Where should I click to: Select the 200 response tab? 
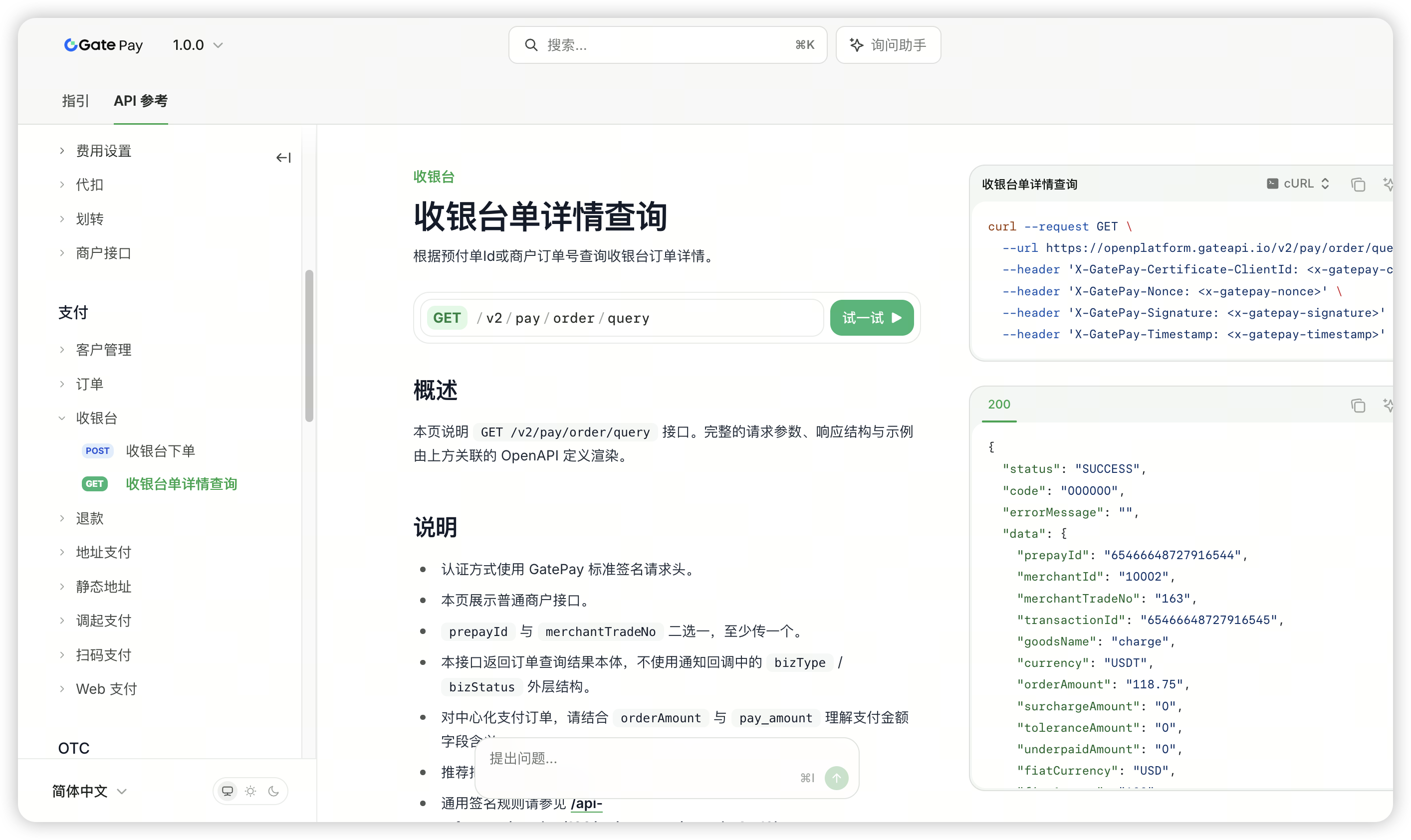click(x=999, y=404)
